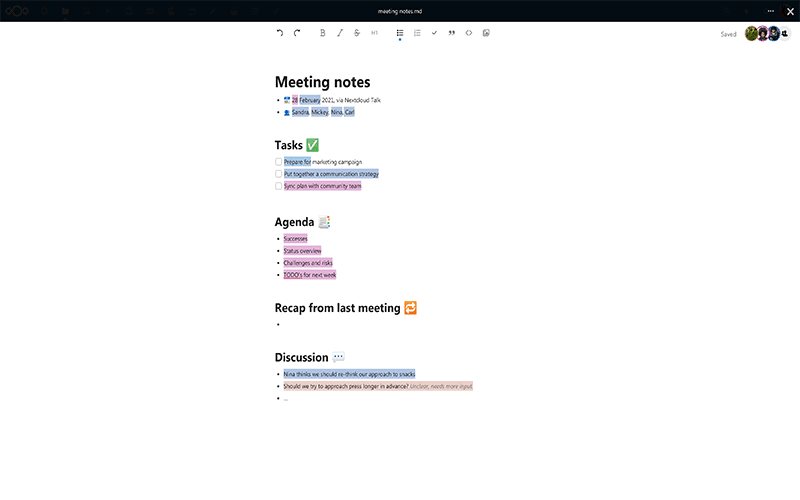Switch to an ordered numbered list
800x500 pixels.
pyautogui.click(x=417, y=33)
